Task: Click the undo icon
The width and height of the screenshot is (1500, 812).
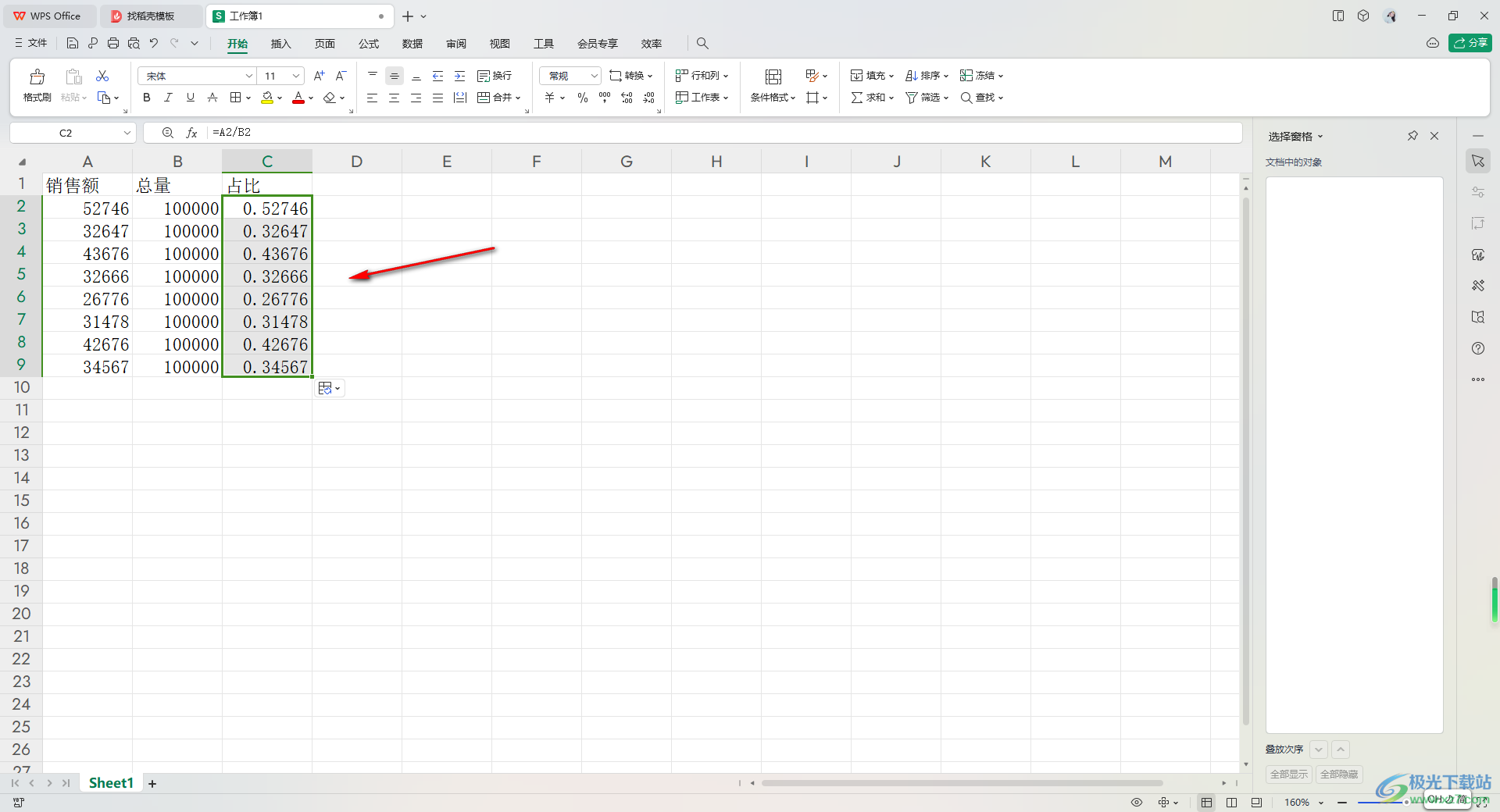Action: pos(154,43)
